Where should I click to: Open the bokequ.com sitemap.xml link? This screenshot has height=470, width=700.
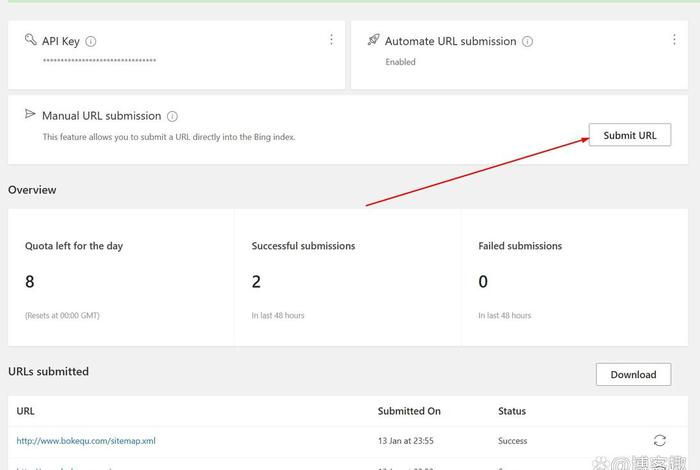click(86, 440)
